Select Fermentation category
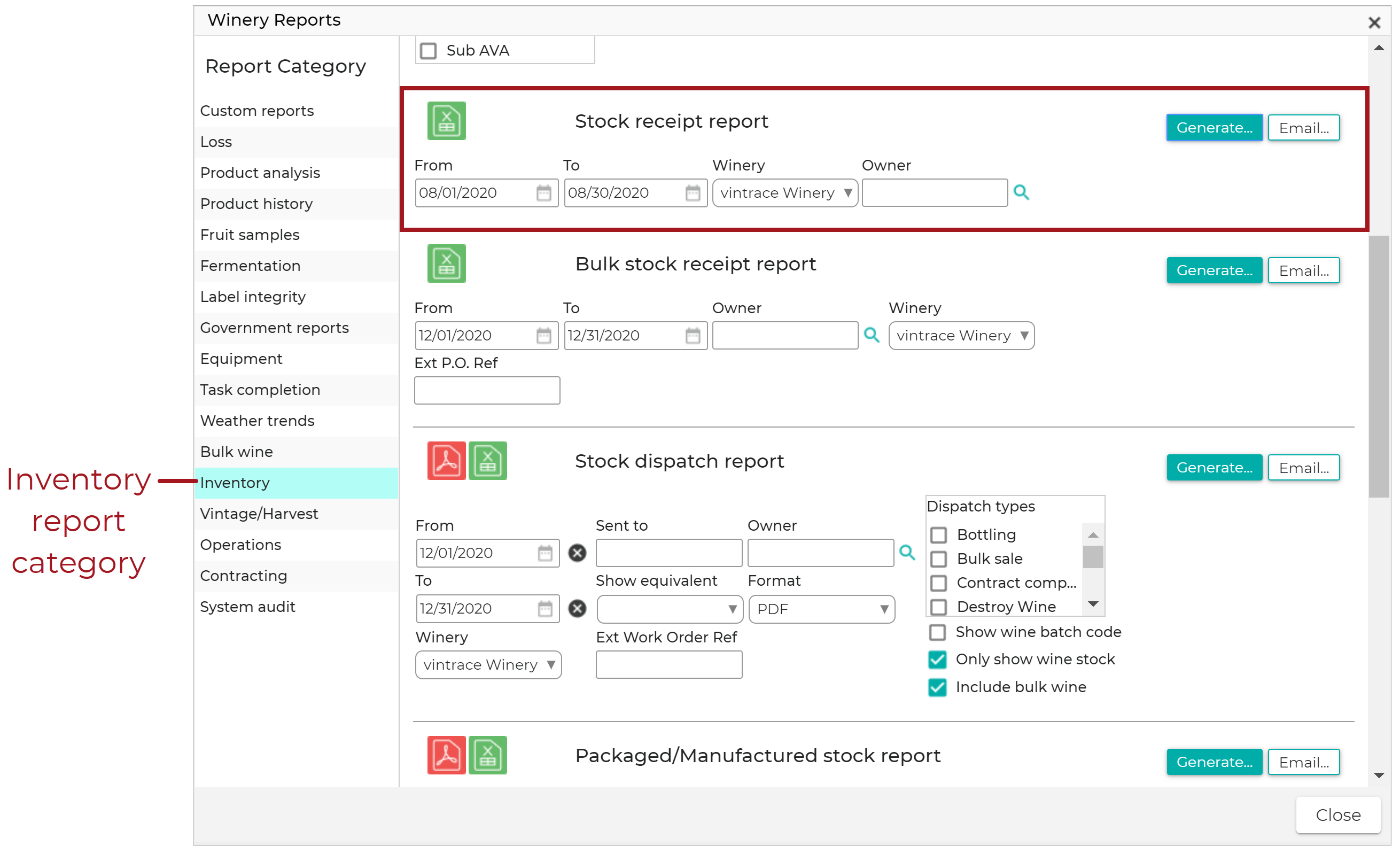Viewport: 1400px width, 853px height. point(297,266)
